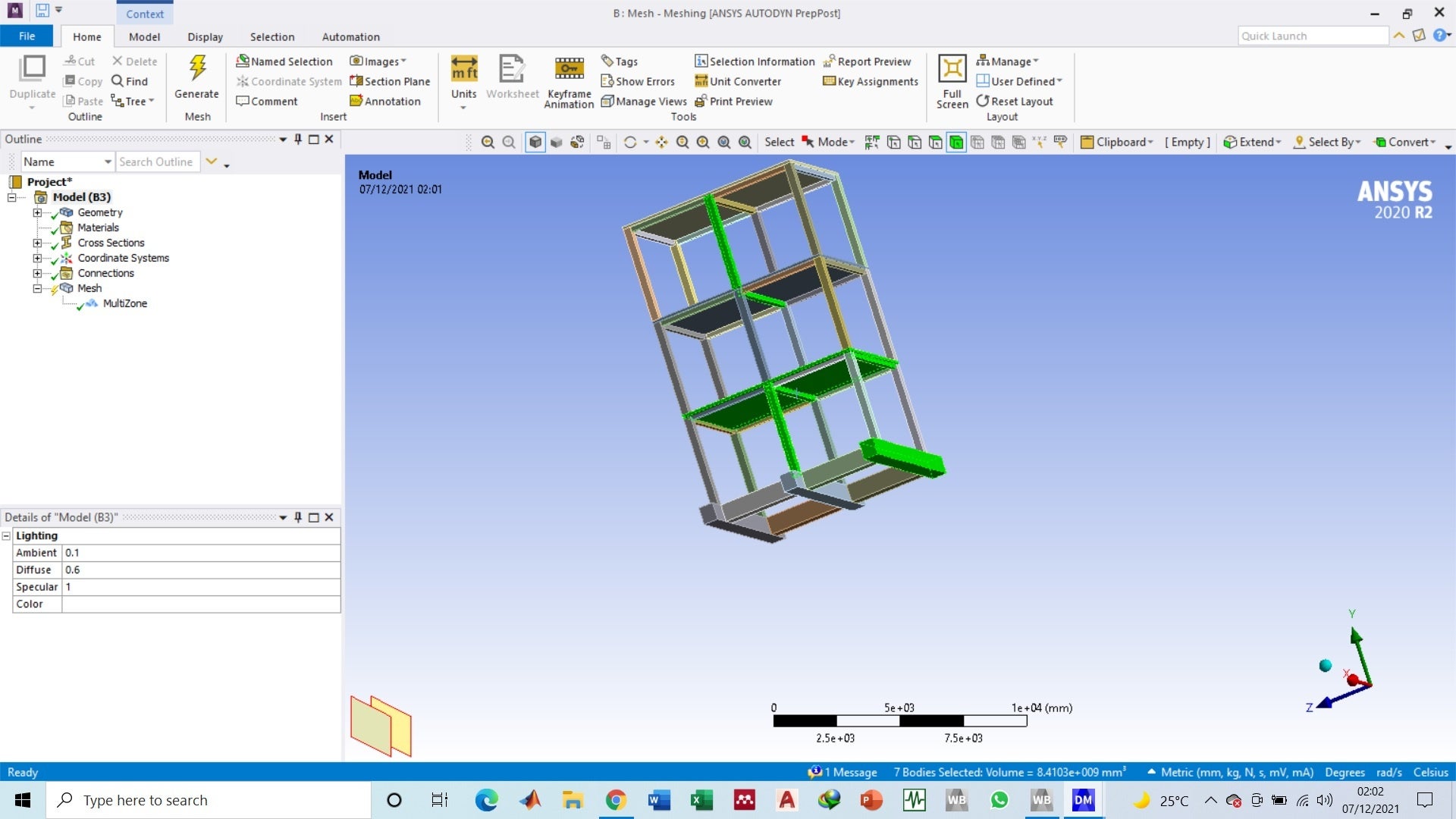Viewport: 1456px width, 819px height.
Task: Open the Automation ribbon tab
Action: pos(350,36)
